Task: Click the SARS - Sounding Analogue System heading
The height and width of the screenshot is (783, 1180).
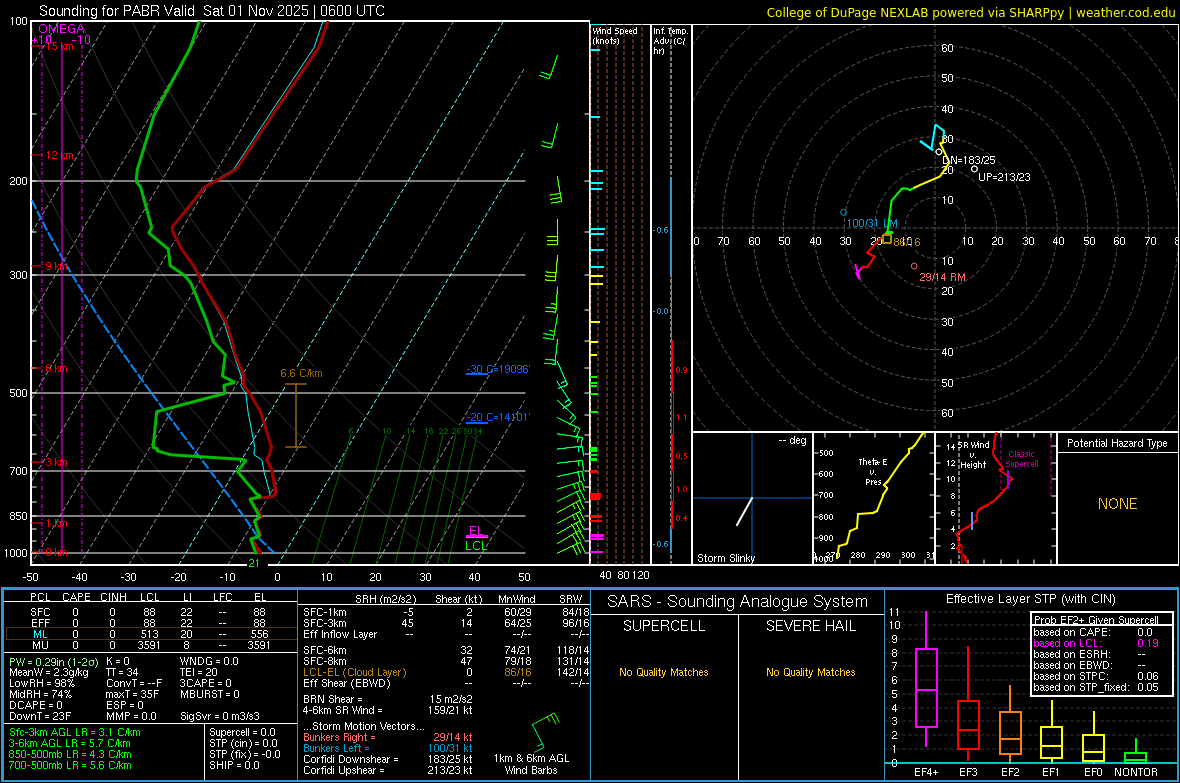Action: (737, 602)
